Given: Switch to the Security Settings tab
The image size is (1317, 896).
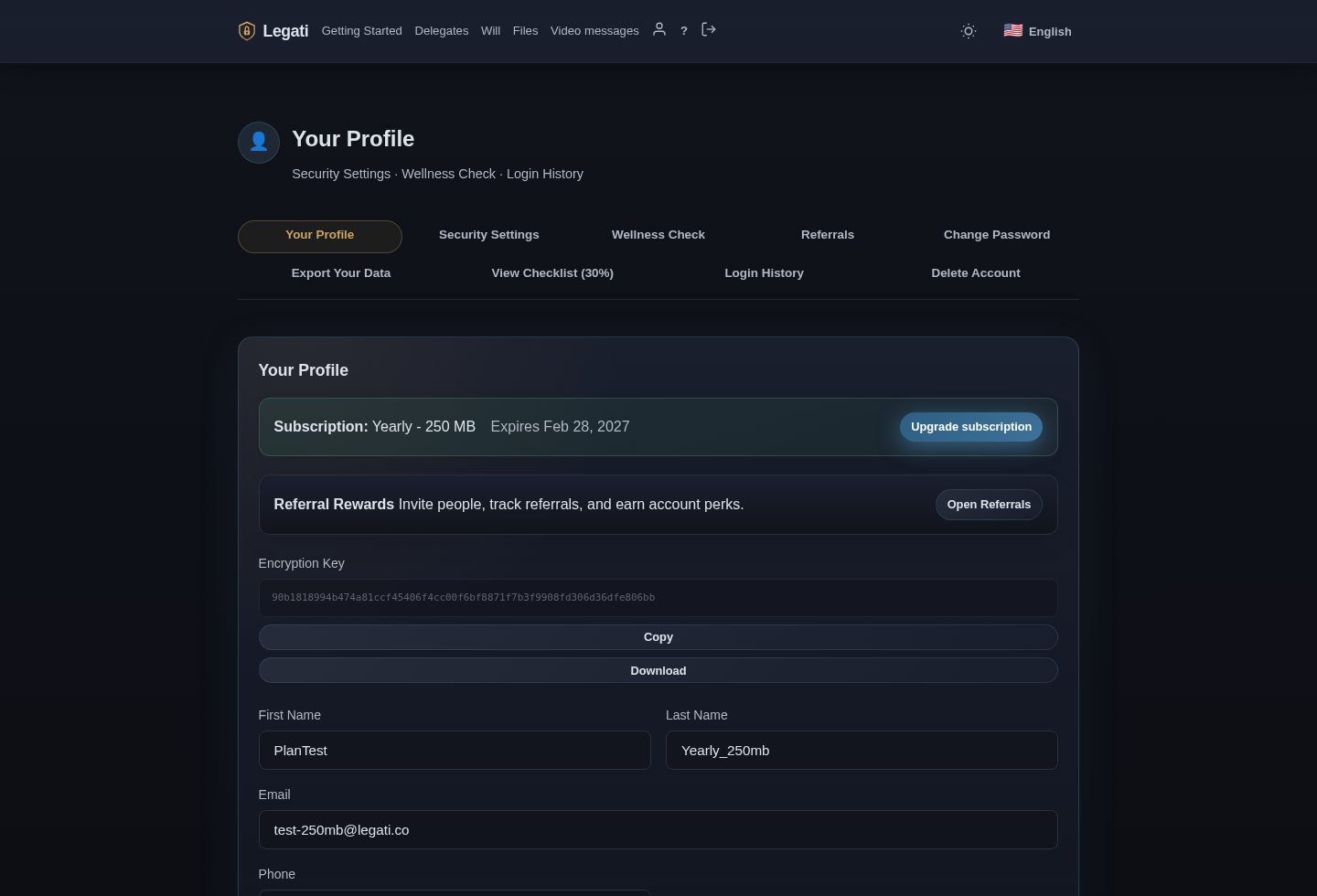Looking at the screenshot, I should point(489,235).
